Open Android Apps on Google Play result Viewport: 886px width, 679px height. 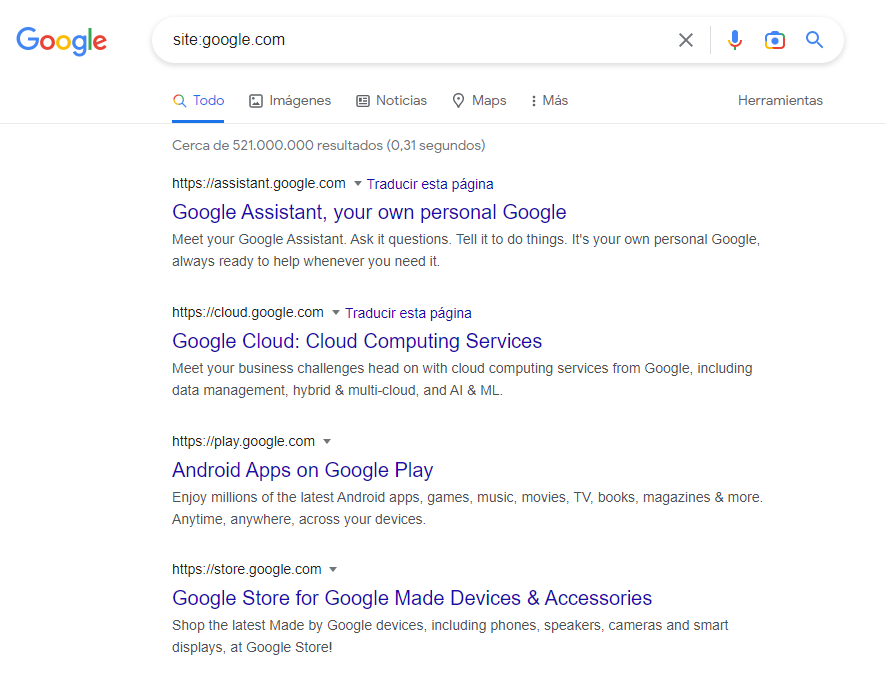(303, 469)
